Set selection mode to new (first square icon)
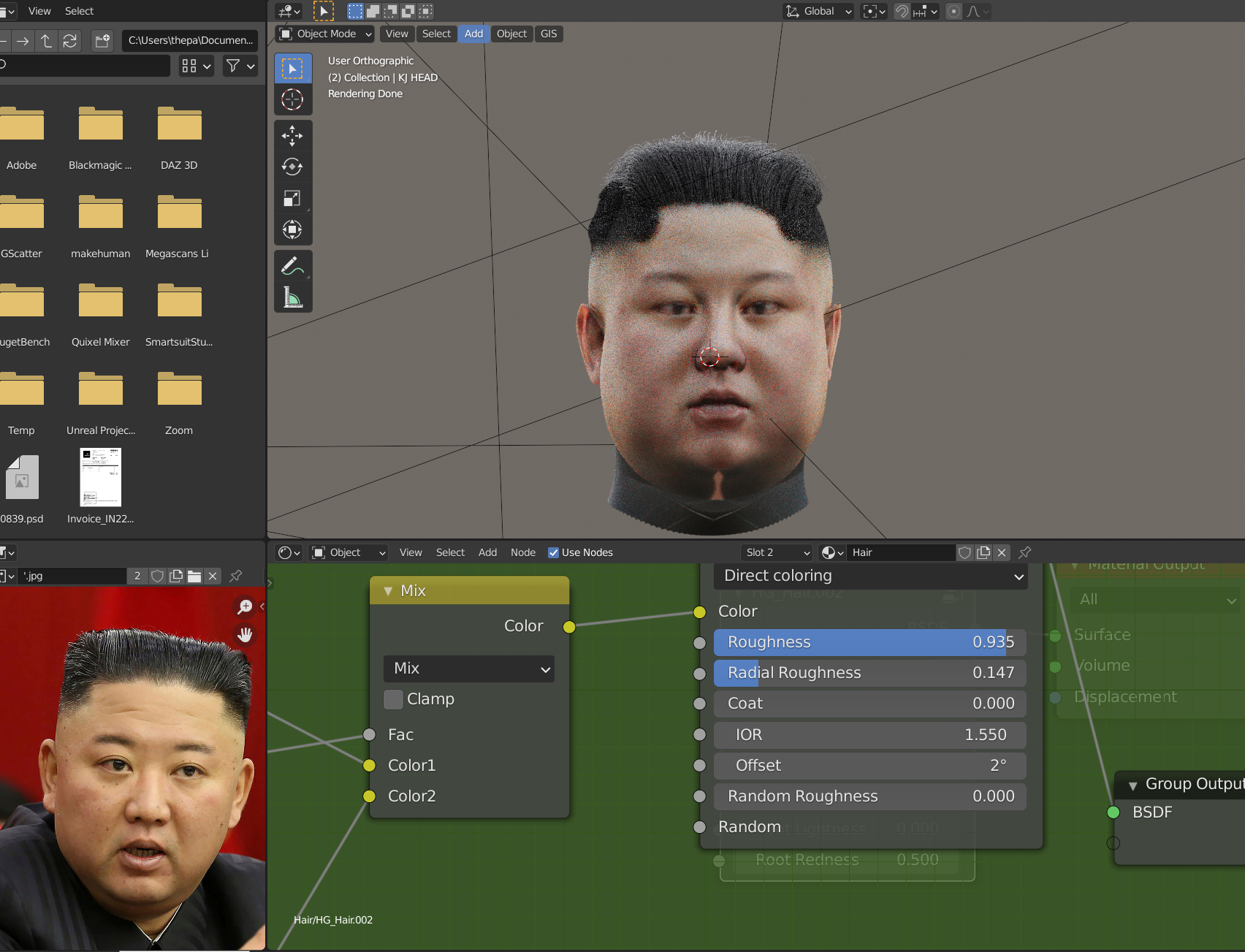The image size is (1245, 952). [355, 11]
